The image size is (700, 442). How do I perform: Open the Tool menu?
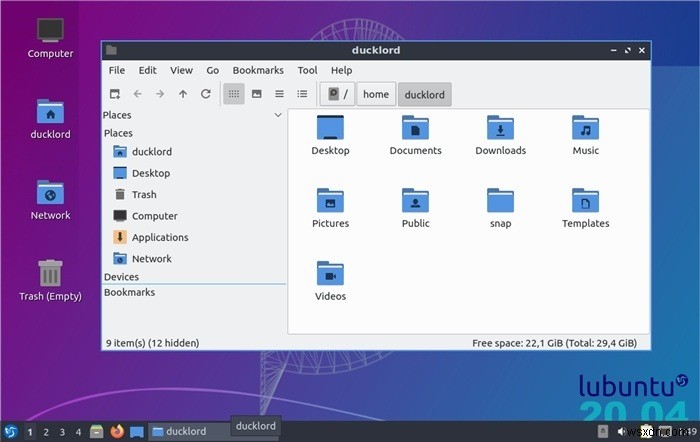click(x=307, y=70)
